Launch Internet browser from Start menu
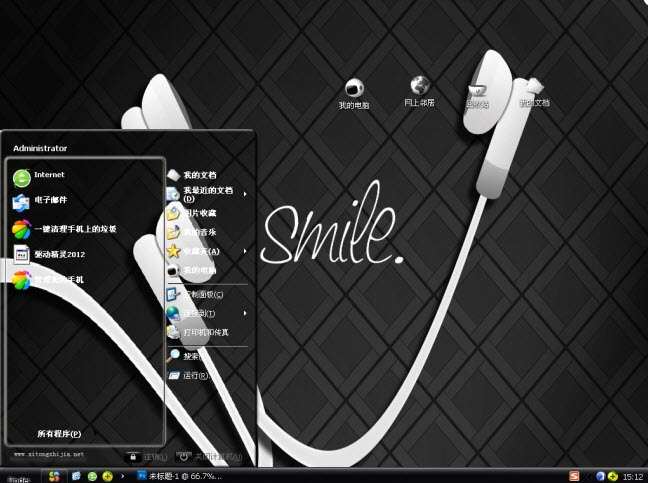 (x=39, y=178)
